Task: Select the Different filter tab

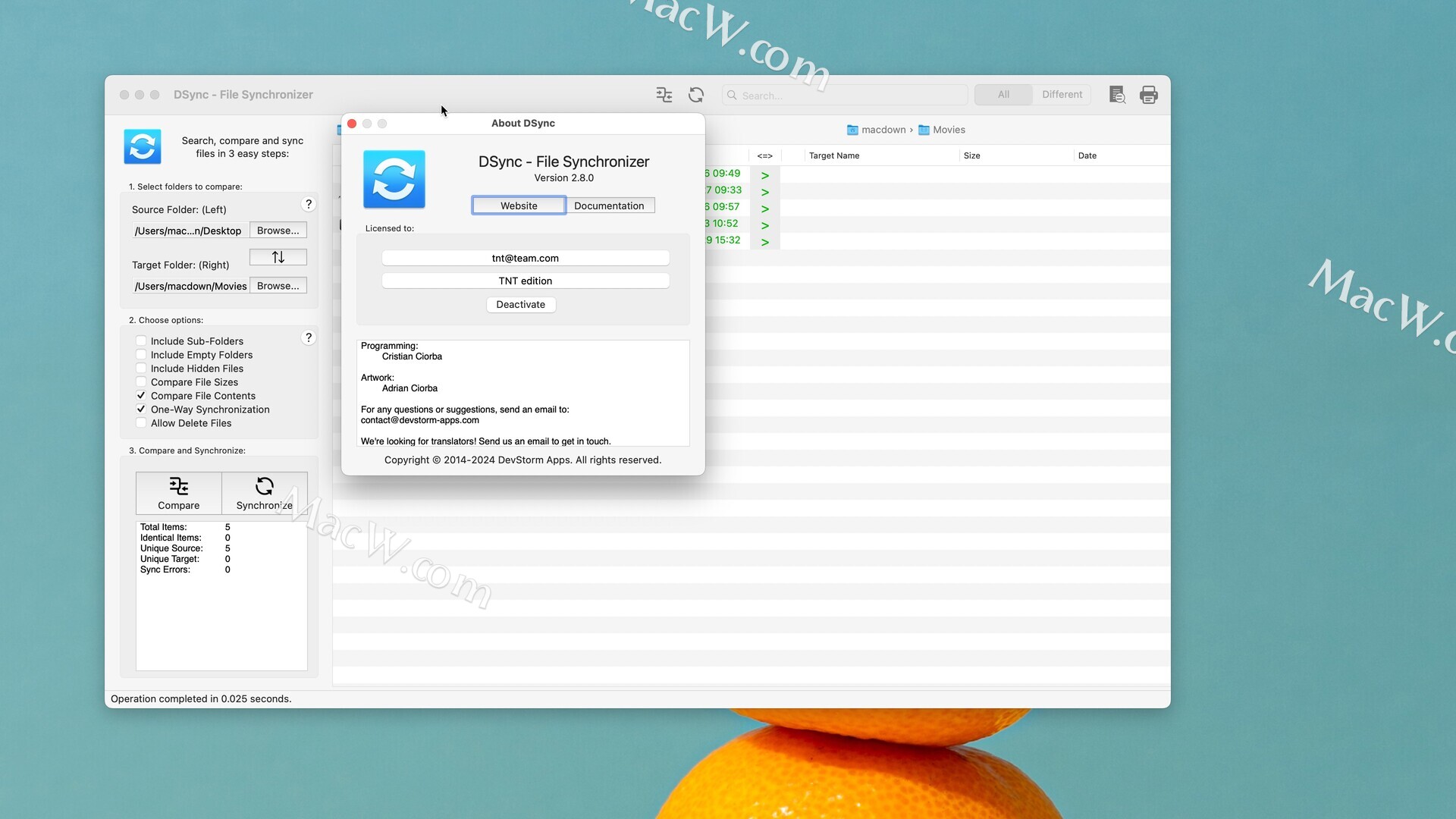Action: (x=1062, y=95)
